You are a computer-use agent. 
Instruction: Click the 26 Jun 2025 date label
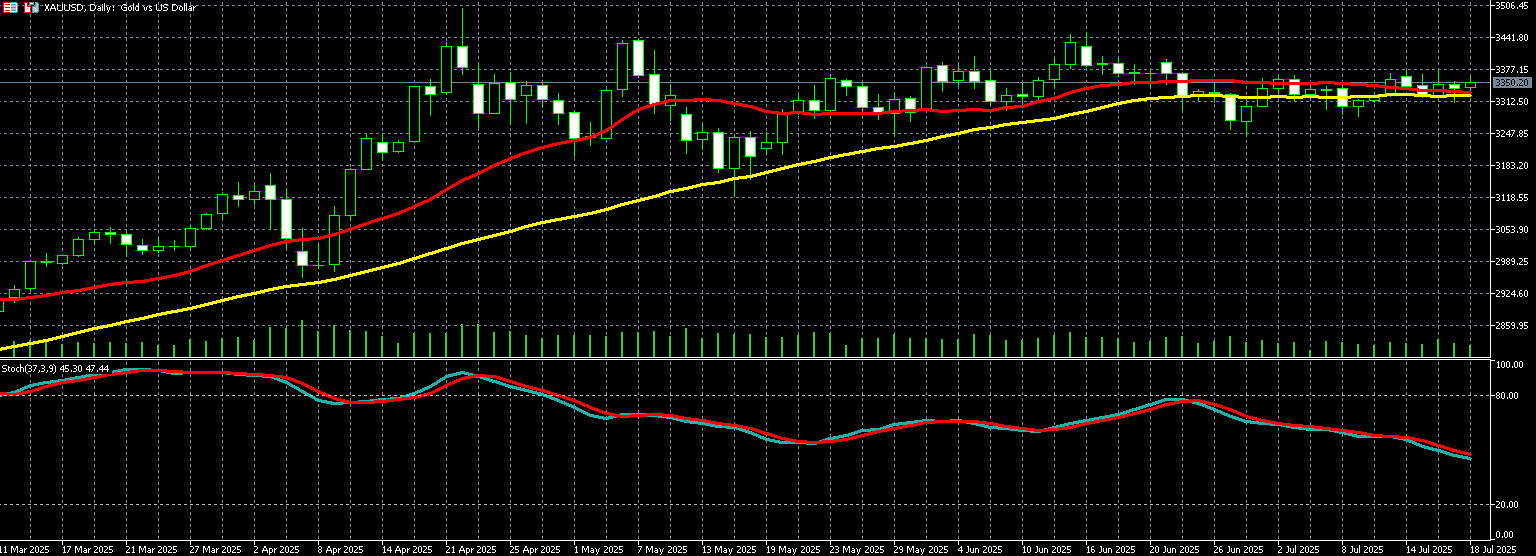click(x=1239, y=550)
